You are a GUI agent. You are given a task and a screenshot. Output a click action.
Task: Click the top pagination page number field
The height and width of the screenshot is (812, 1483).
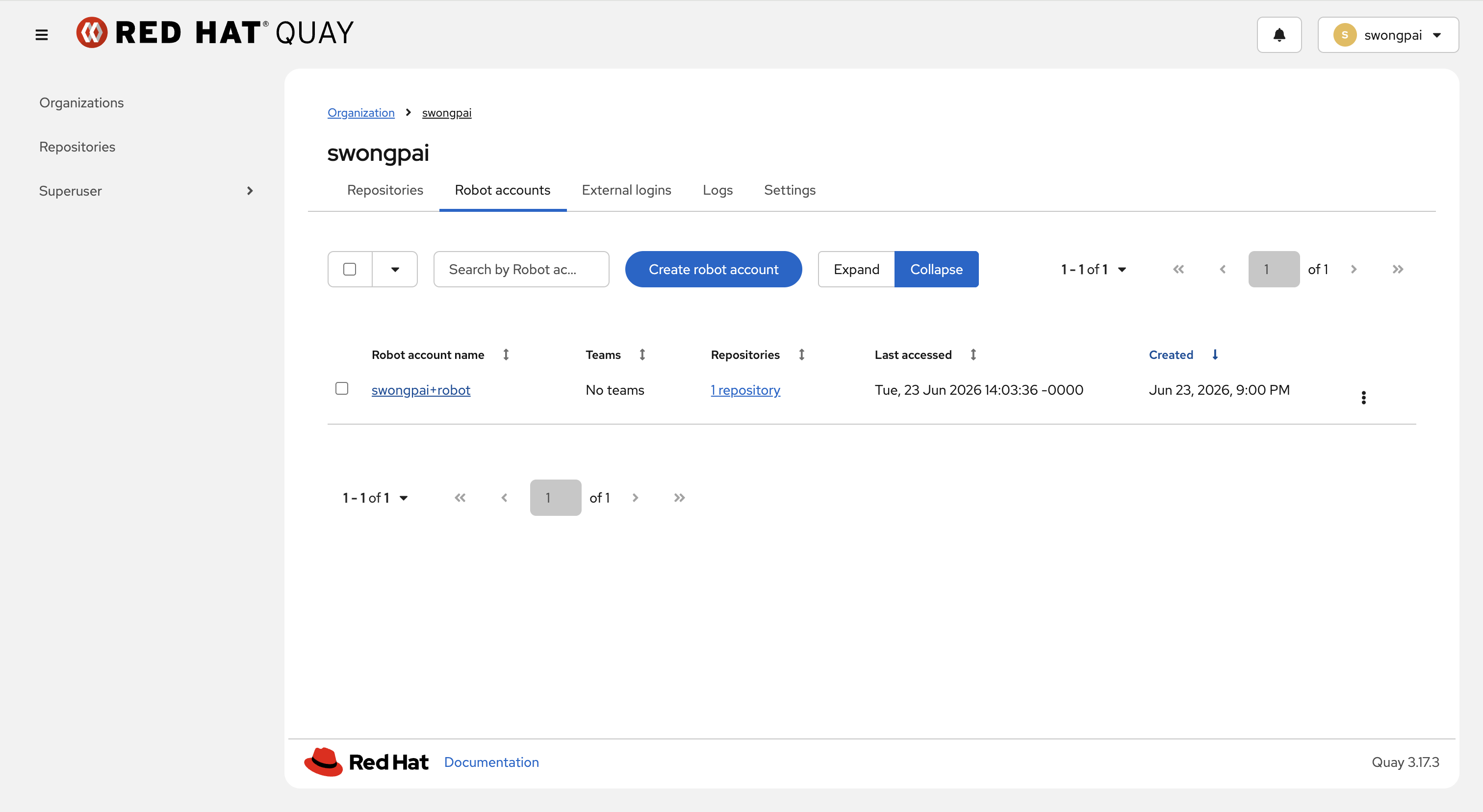[x=1274, y=269]
